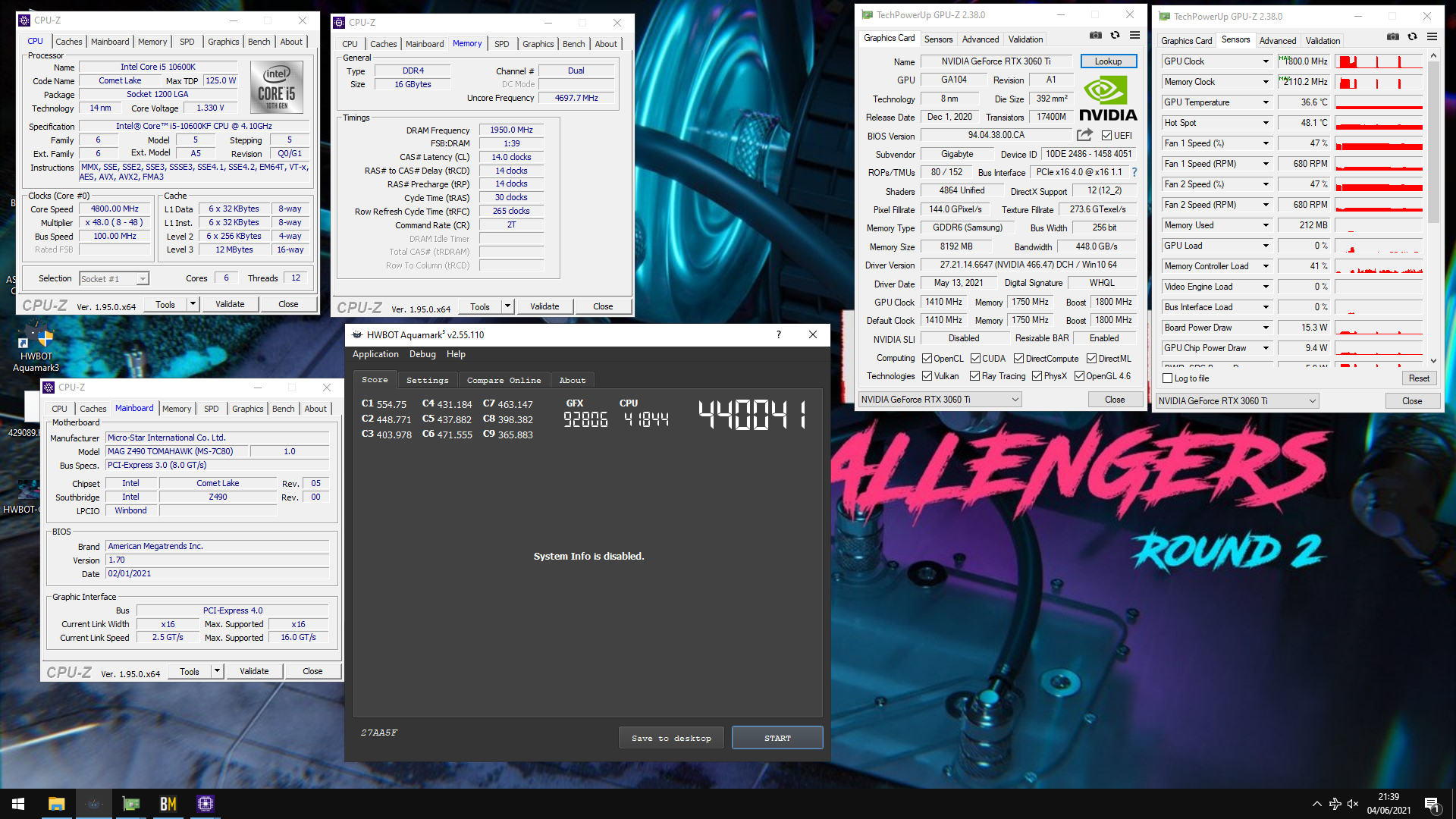This screenshot has height=819, width=1456.
Task: Click the GPU Temperature sensor graph
Action: point(1379,102)
